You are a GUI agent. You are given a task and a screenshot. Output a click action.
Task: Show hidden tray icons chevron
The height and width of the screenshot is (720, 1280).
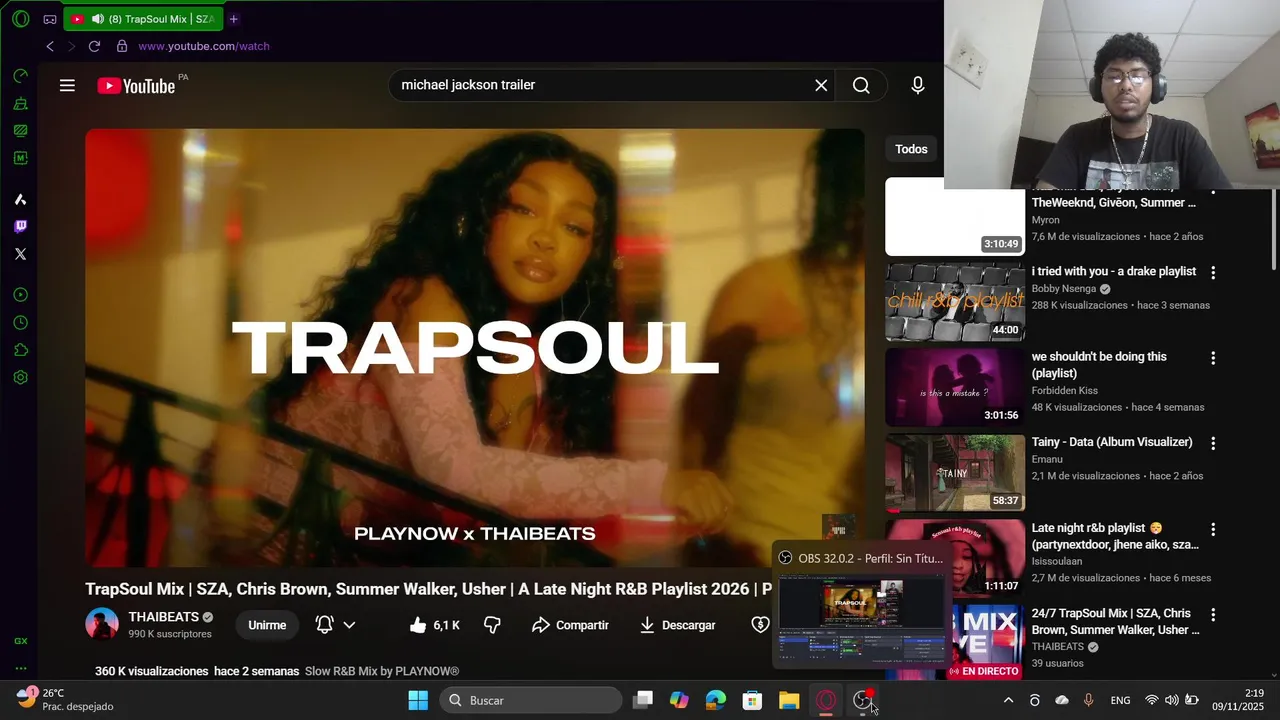(x=1008, y=700)
